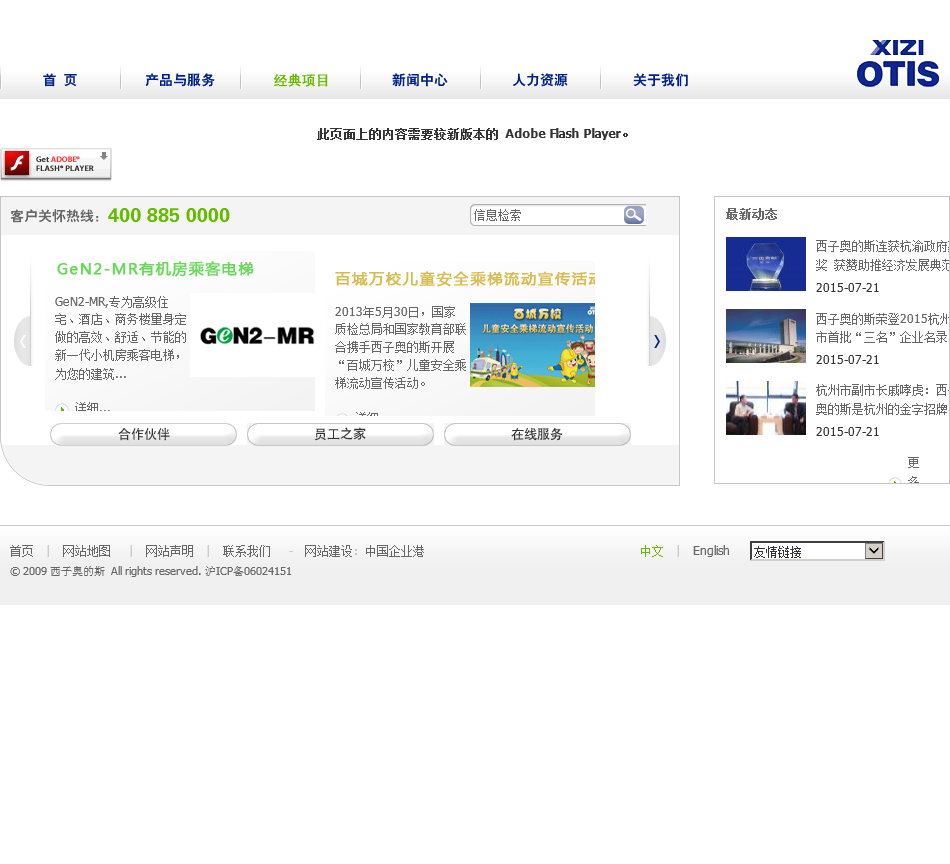Select the 经典项目 menu item
The height and width of the screenshot is (864, 950).
coord(301,80)
